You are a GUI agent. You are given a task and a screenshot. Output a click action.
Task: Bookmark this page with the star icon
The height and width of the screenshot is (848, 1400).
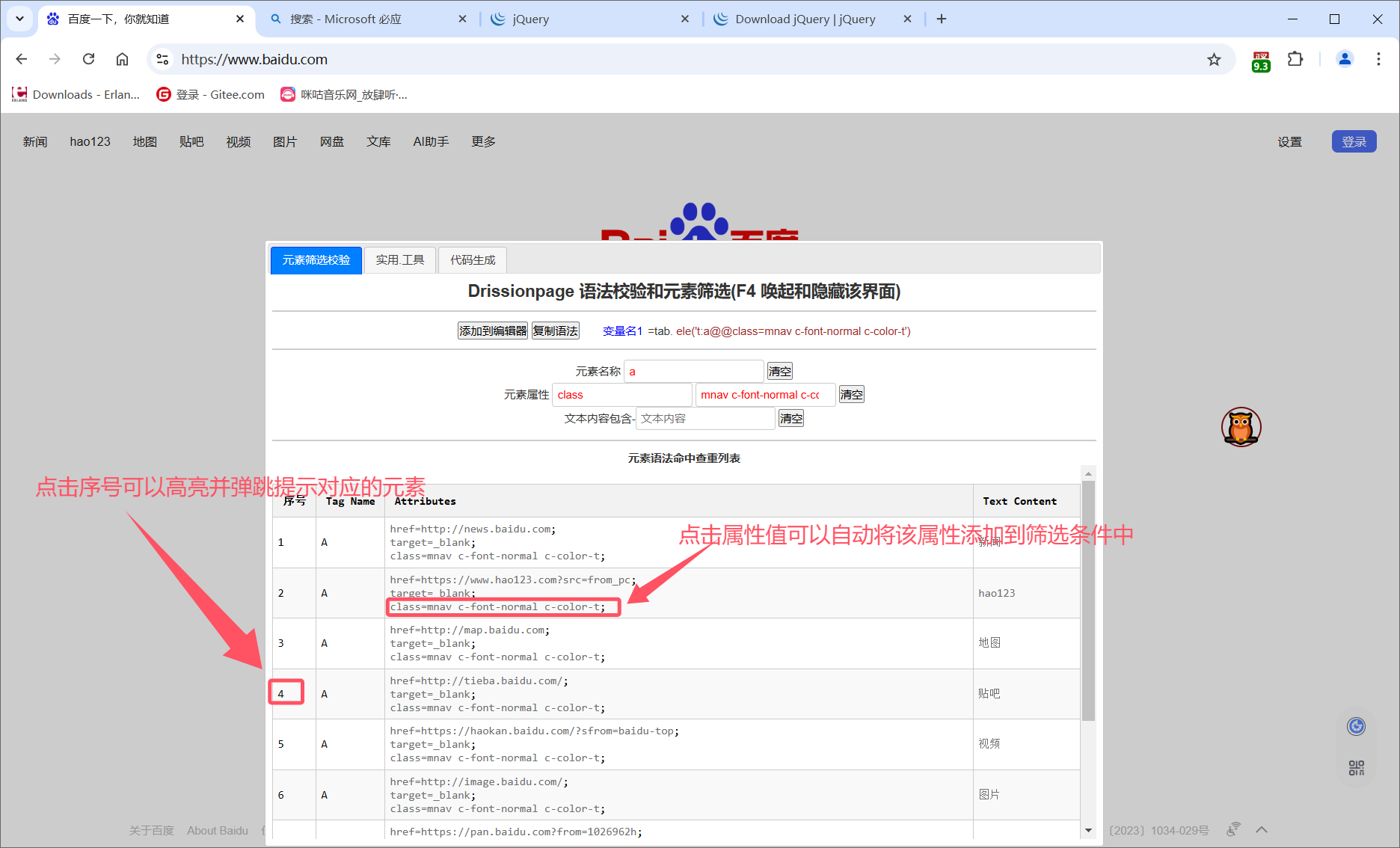1214,59
